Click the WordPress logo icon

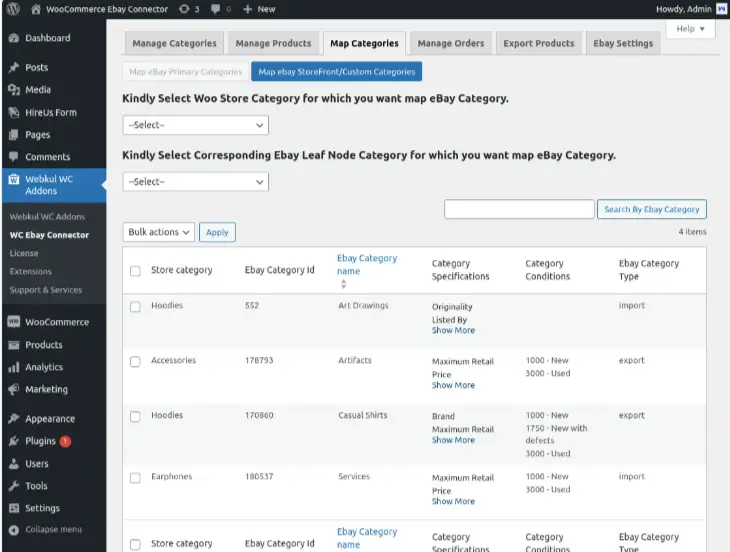point(13,9)
